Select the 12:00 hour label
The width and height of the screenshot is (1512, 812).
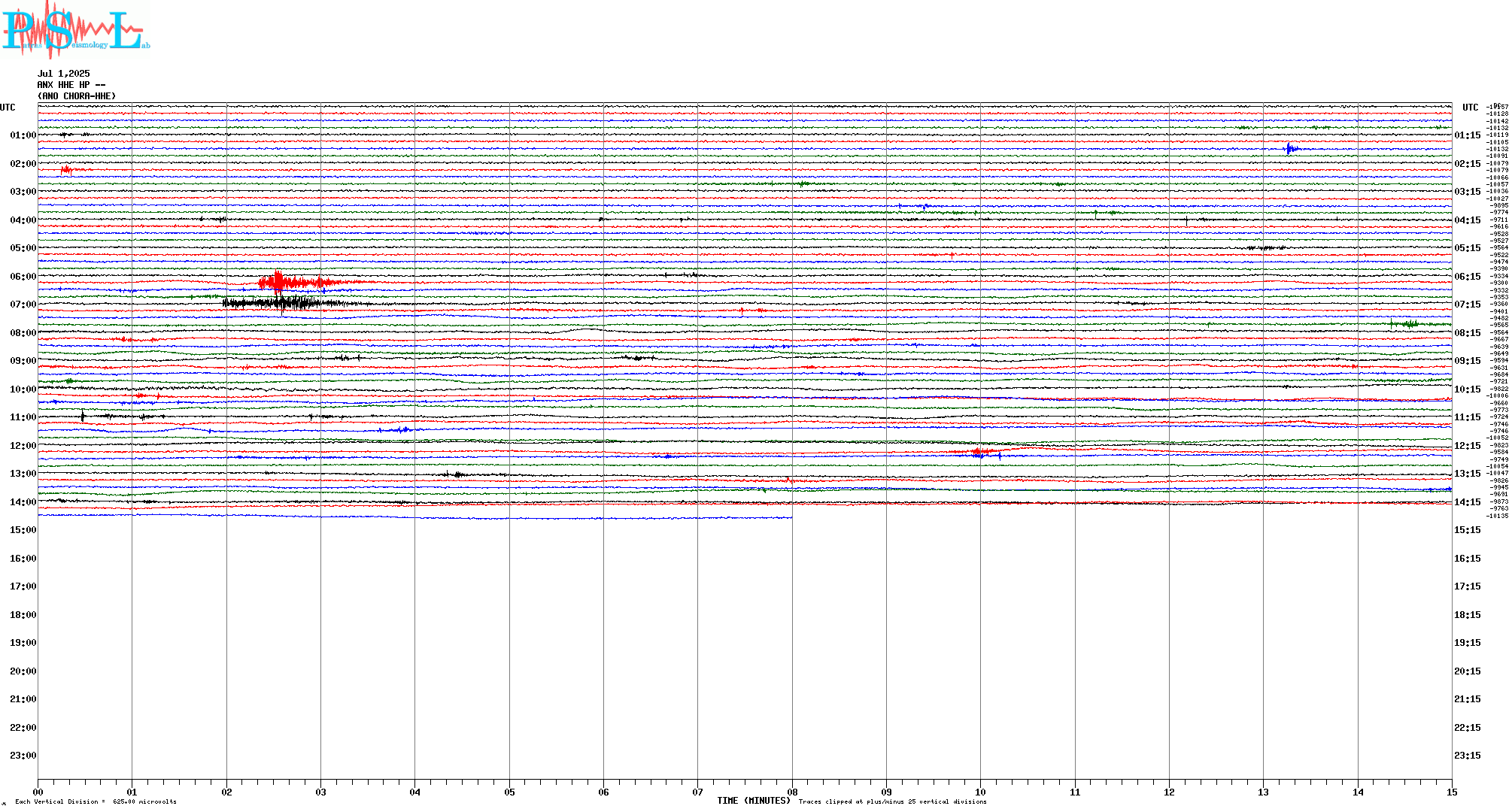pos(23,446)
